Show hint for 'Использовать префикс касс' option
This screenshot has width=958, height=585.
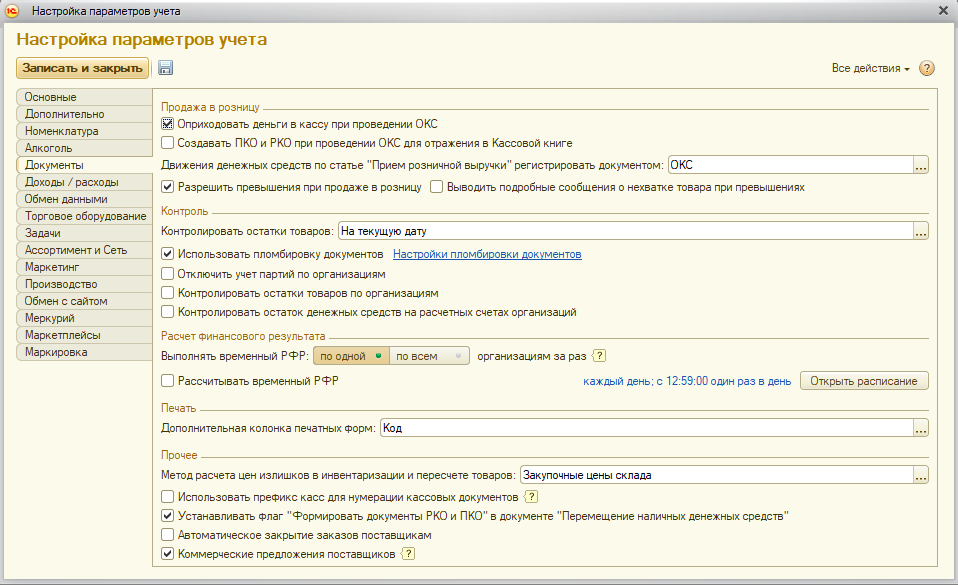click(x=532, y=497)
